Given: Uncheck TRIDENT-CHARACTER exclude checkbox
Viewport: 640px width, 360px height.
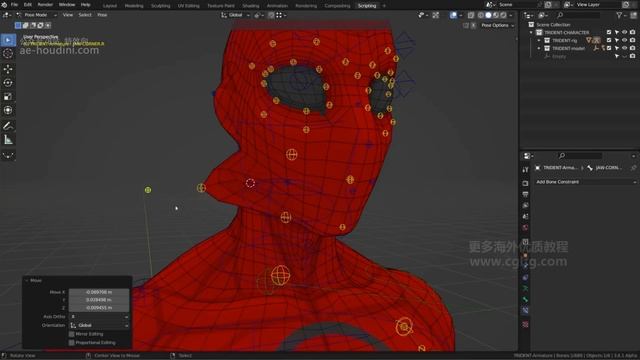Looking at the screenshot, I should pos(609,32).
